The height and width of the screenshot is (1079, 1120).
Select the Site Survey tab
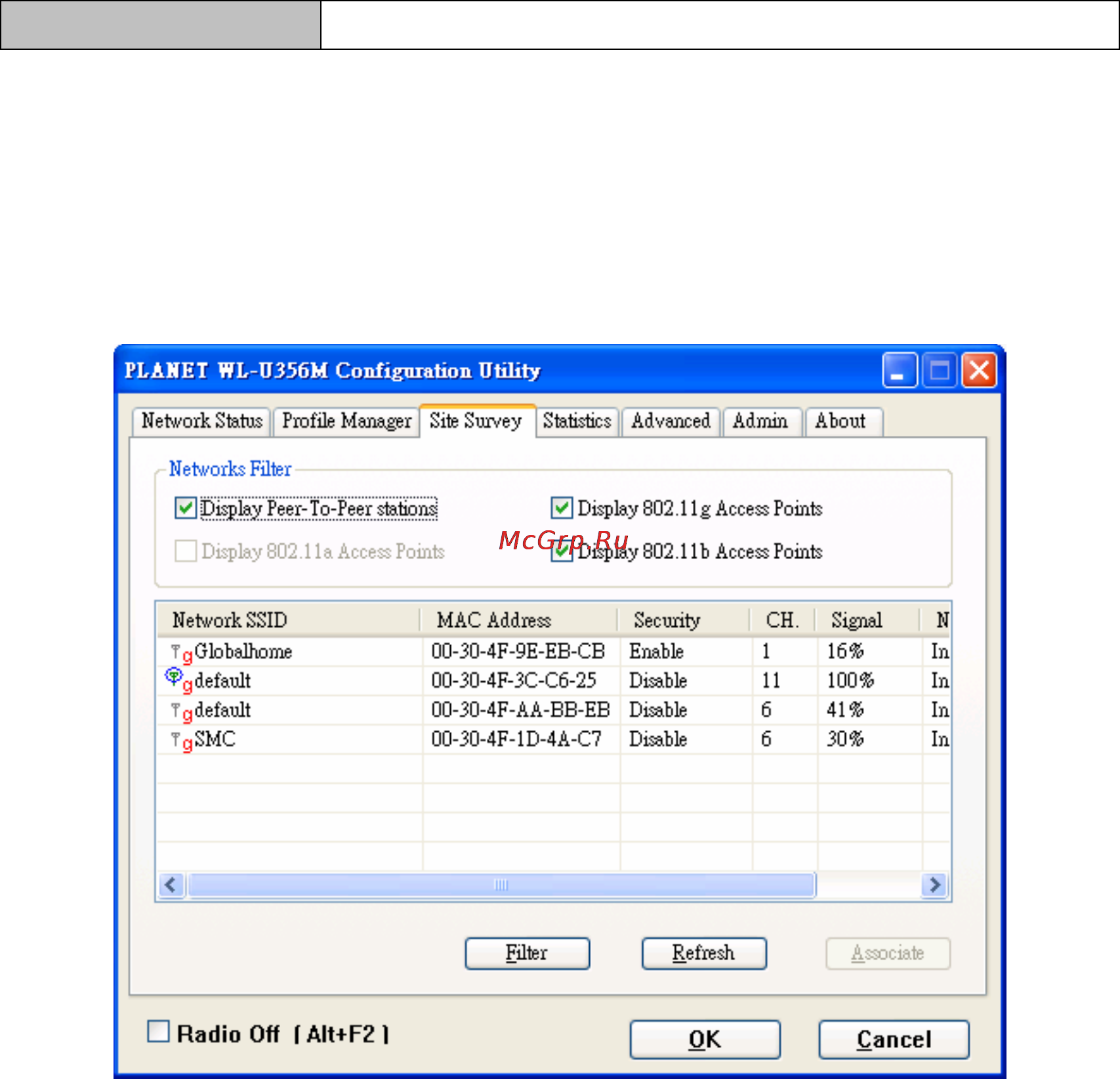click(476, 421)
